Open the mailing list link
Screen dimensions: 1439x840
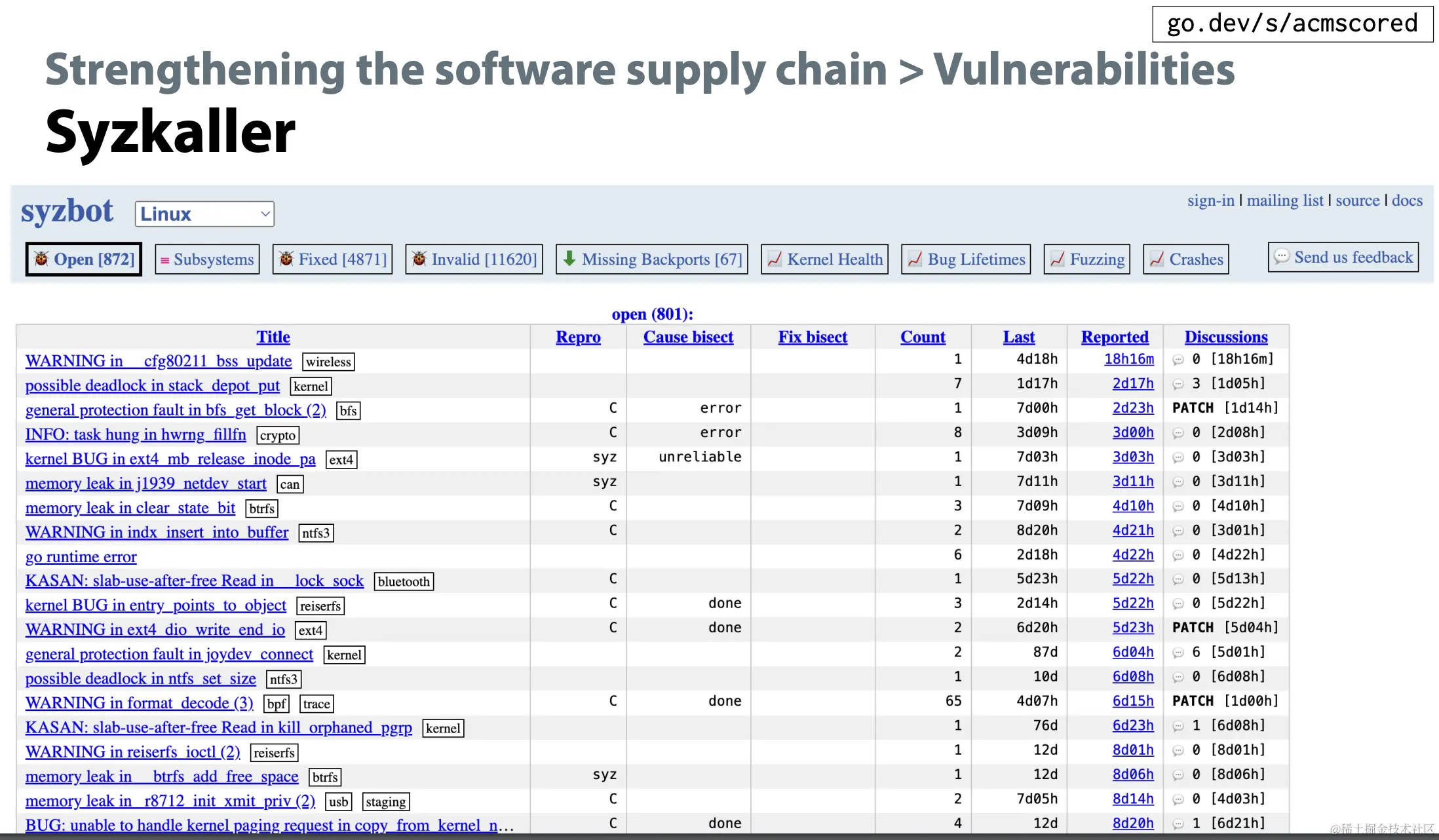point(1284,200)
